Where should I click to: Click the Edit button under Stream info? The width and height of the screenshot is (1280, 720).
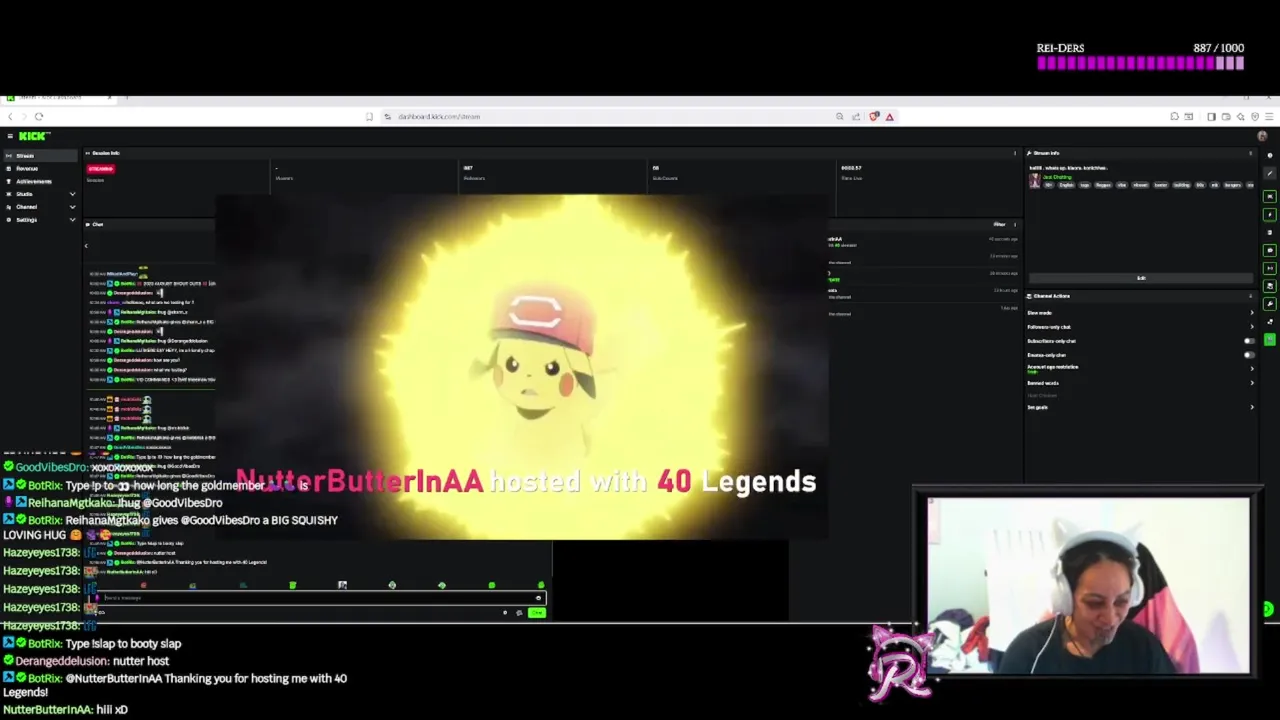1141,278
